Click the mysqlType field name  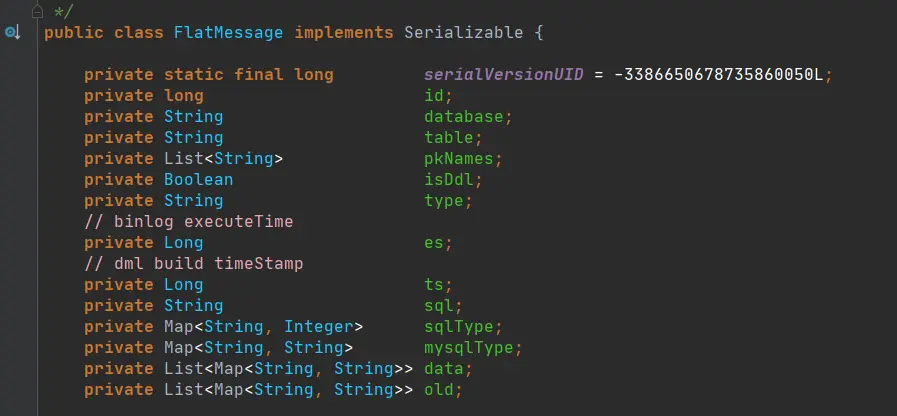tap(469, 348)
